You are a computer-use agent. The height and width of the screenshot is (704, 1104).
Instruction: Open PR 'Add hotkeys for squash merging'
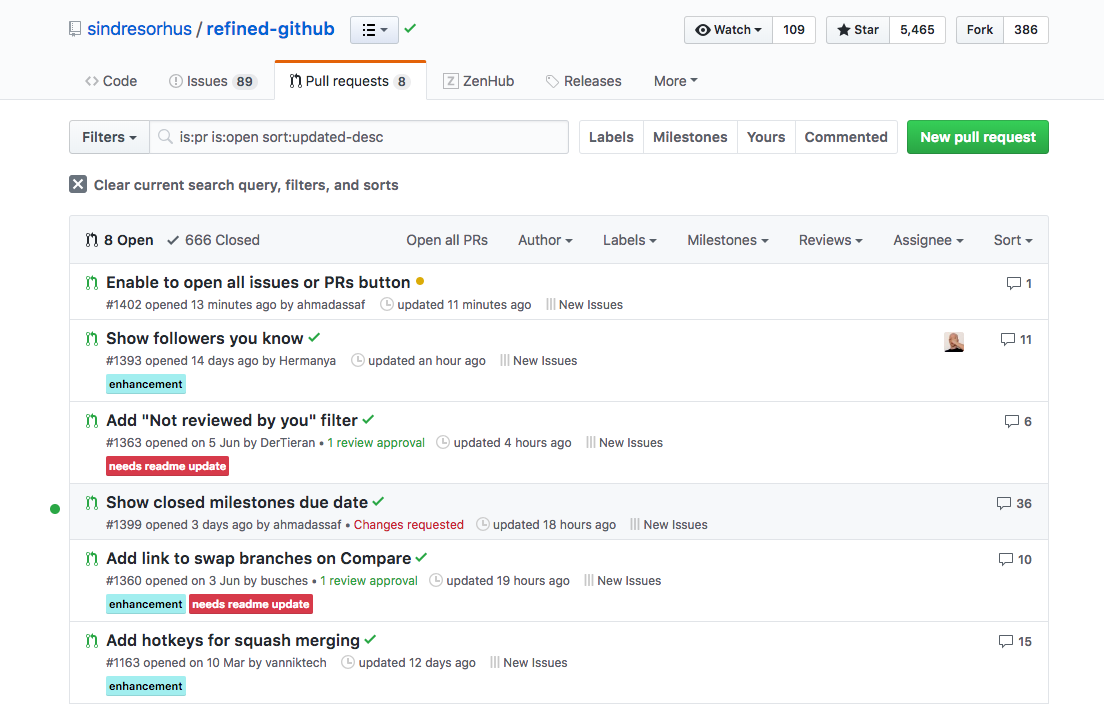click(x=233, y=641)
